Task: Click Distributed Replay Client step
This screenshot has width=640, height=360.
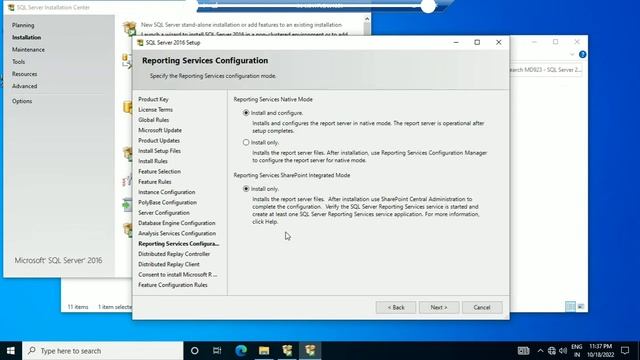Action: coord(169,264)
